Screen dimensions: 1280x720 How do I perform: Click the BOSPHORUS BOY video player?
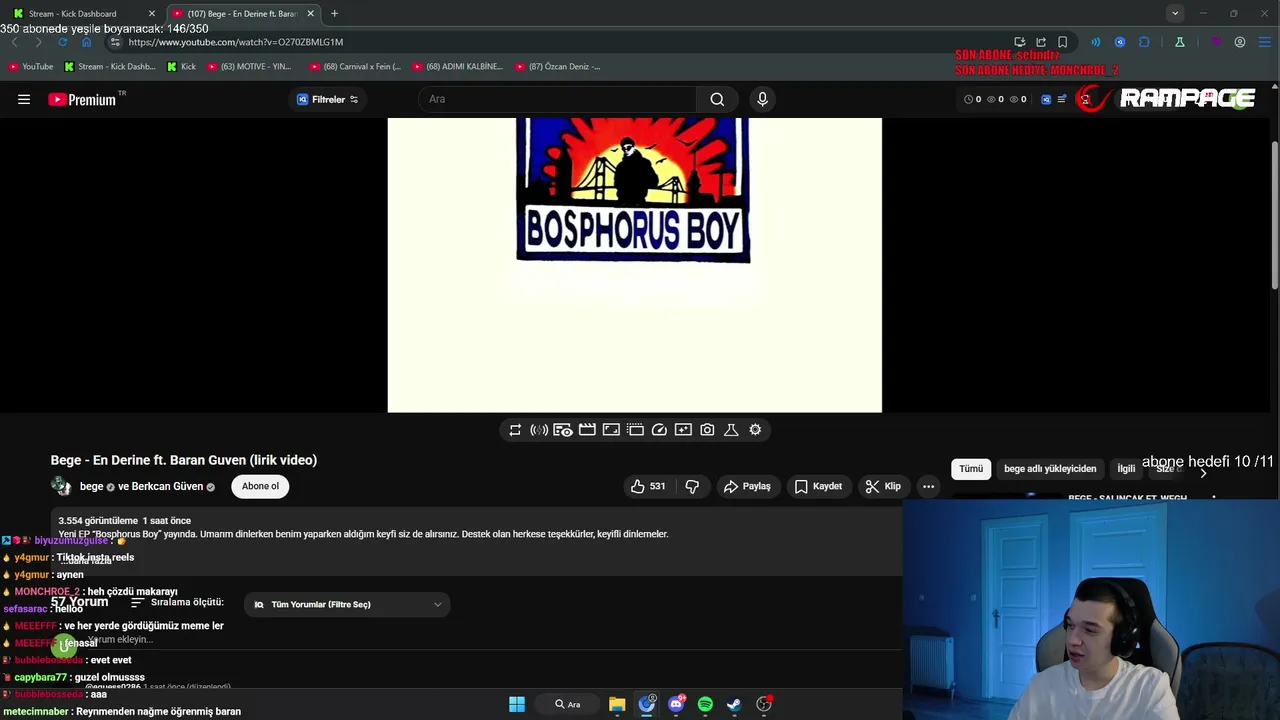point(635,265)
